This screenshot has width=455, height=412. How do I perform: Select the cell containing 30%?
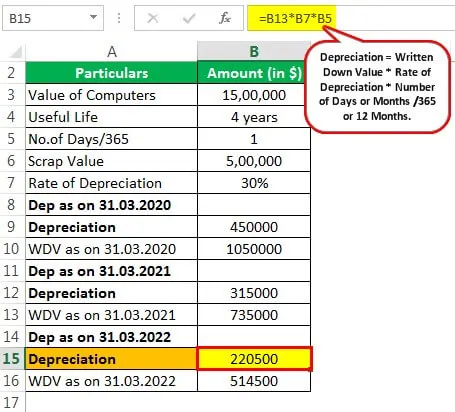click(254, 183)
